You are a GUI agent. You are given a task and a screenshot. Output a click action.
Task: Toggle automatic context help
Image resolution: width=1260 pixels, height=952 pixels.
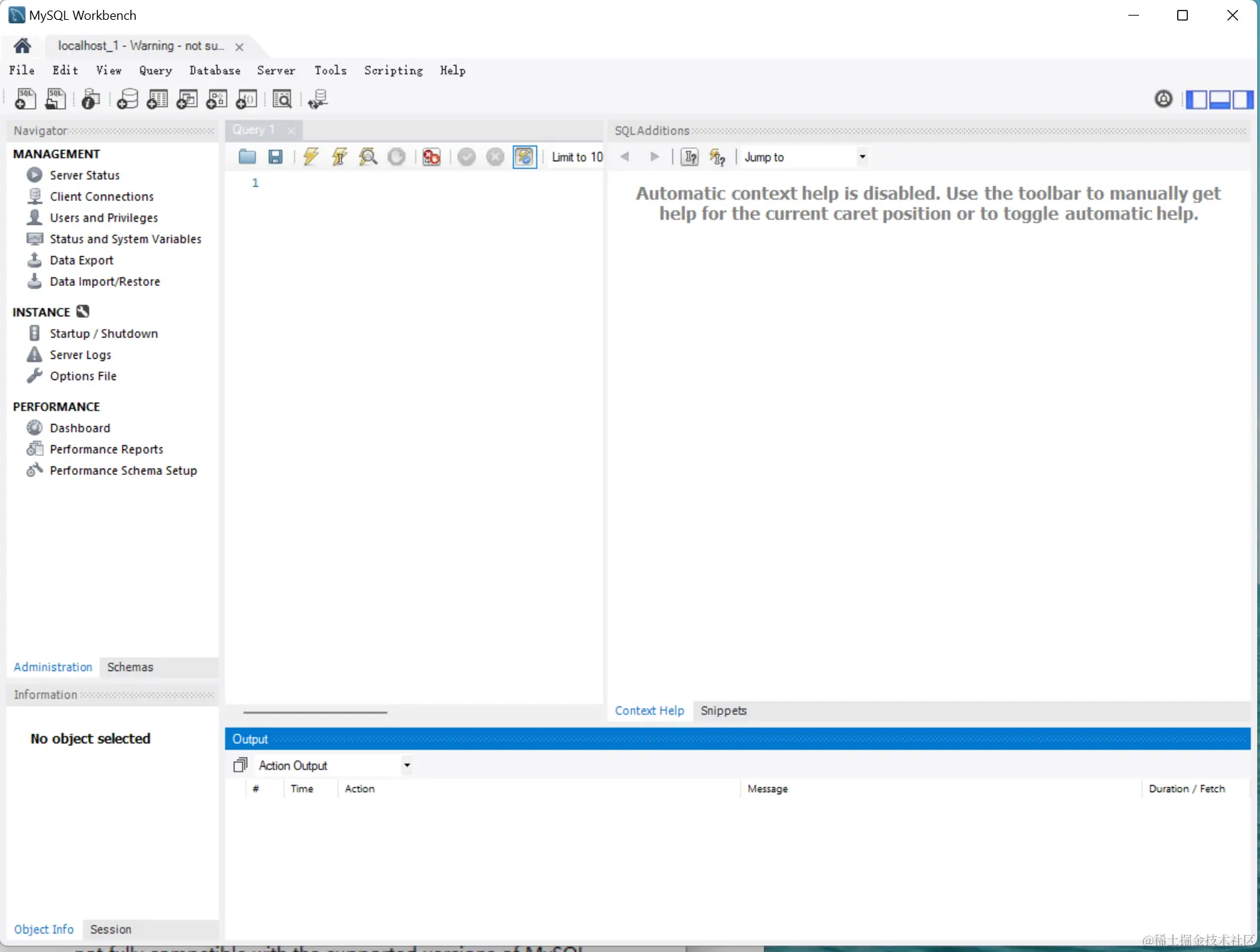(x=718, y=157)
